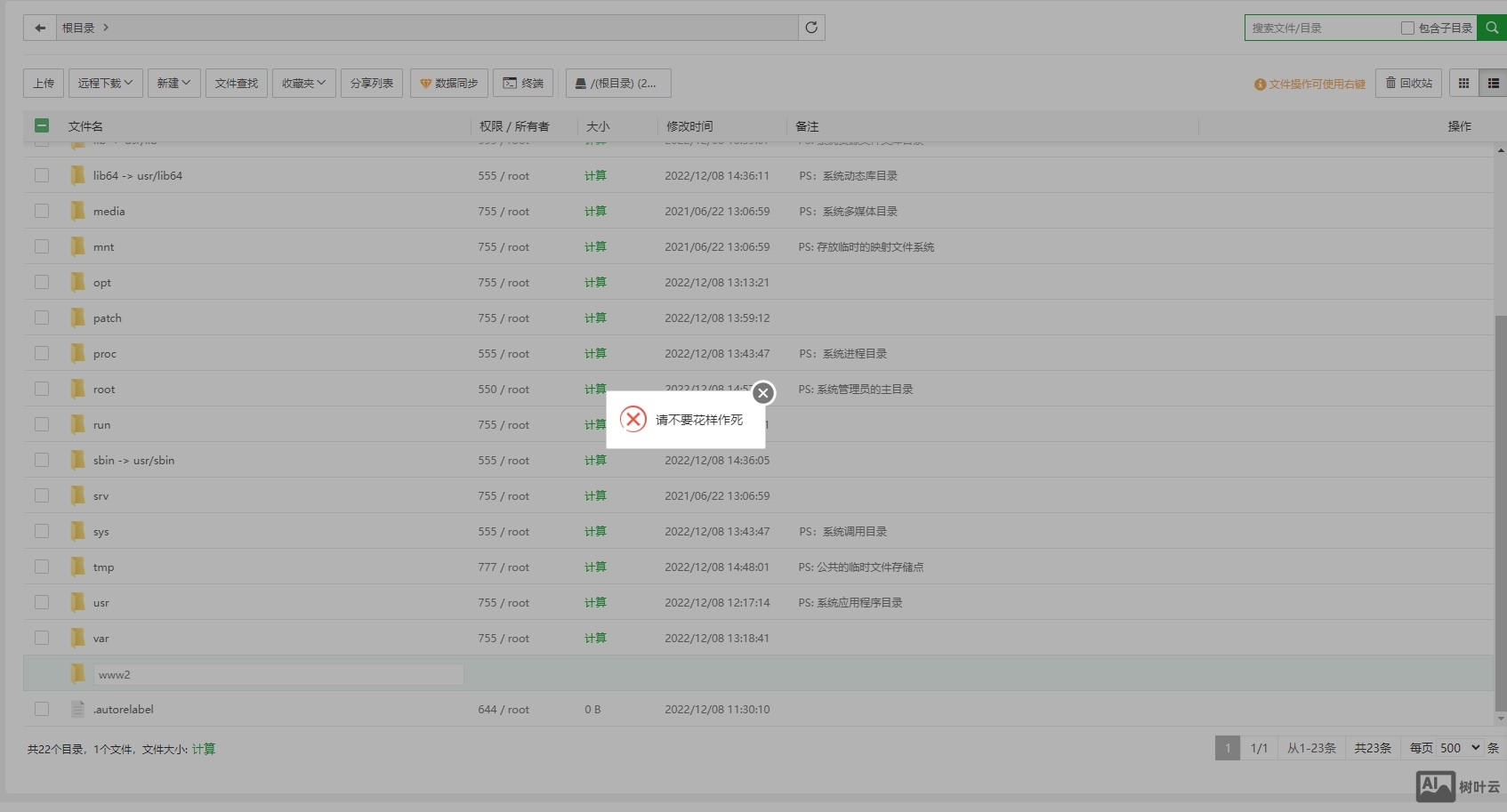This screenshot has width=1507, height=812.
Task: Click the back arrow navigation icon
Action: [x=40, y=28]
